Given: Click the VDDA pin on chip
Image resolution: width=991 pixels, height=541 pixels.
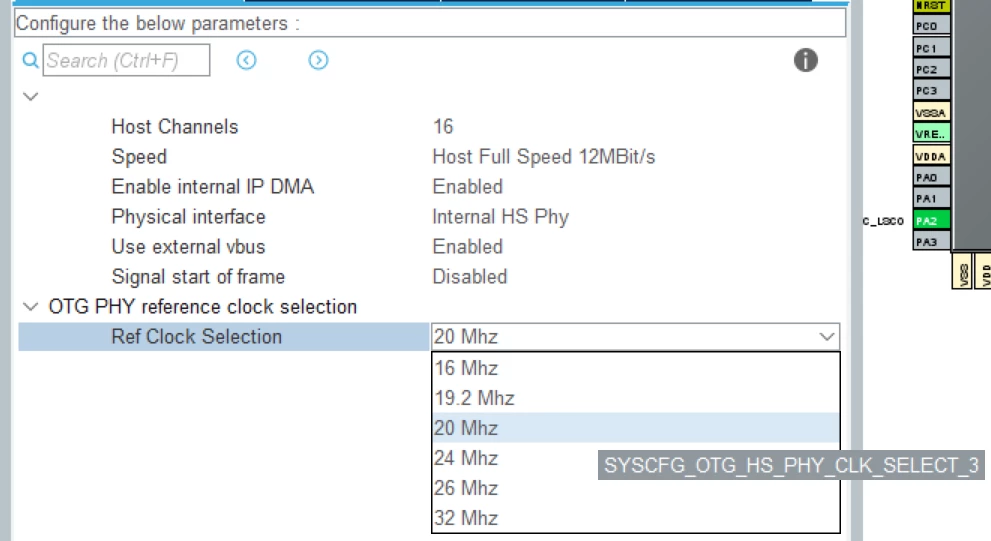Looking at the screenshot, I should tap(932, 156).
